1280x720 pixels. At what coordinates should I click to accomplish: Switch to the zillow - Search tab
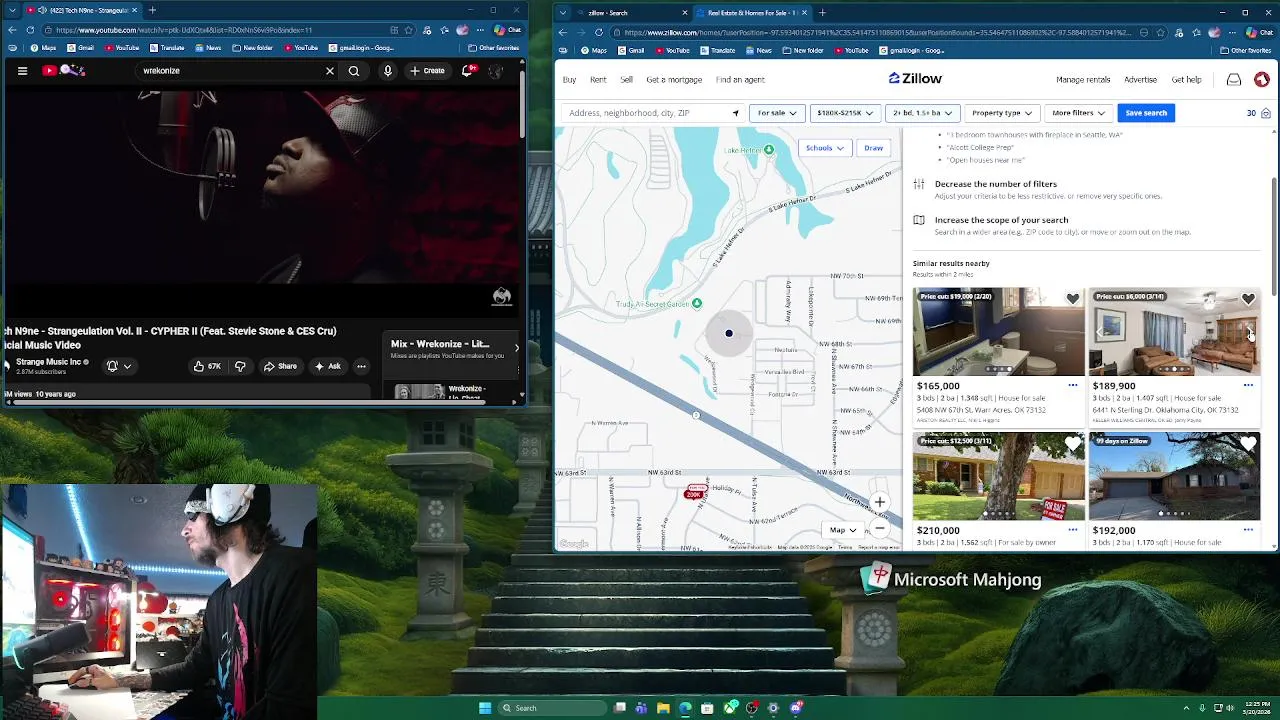(x=632, y=13)
